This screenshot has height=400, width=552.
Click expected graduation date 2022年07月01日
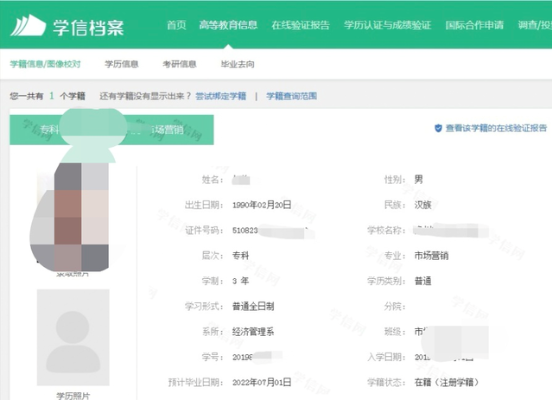pyautogui.click(x=262, y=382)
